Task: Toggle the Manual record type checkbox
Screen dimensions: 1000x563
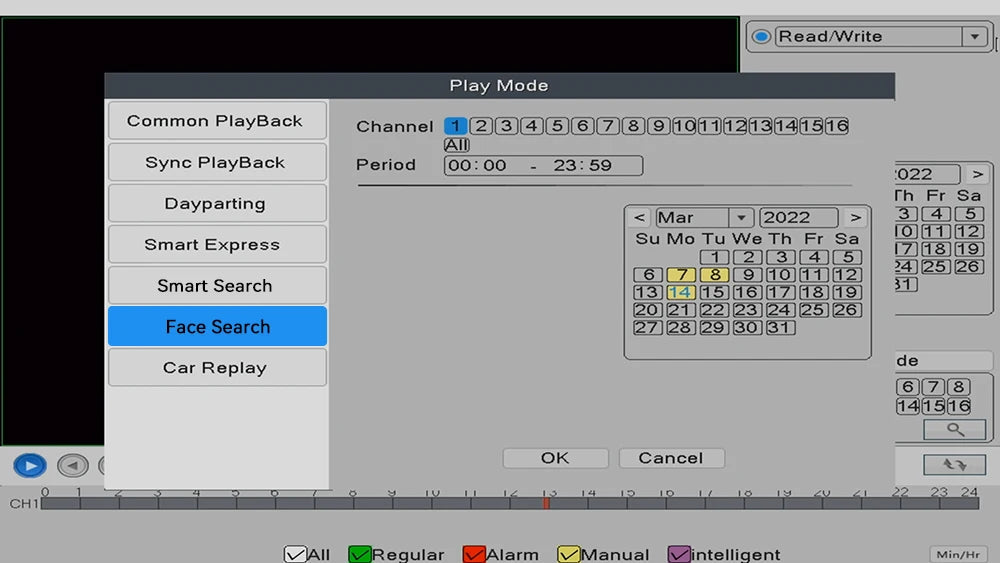Action: (568, 554)
